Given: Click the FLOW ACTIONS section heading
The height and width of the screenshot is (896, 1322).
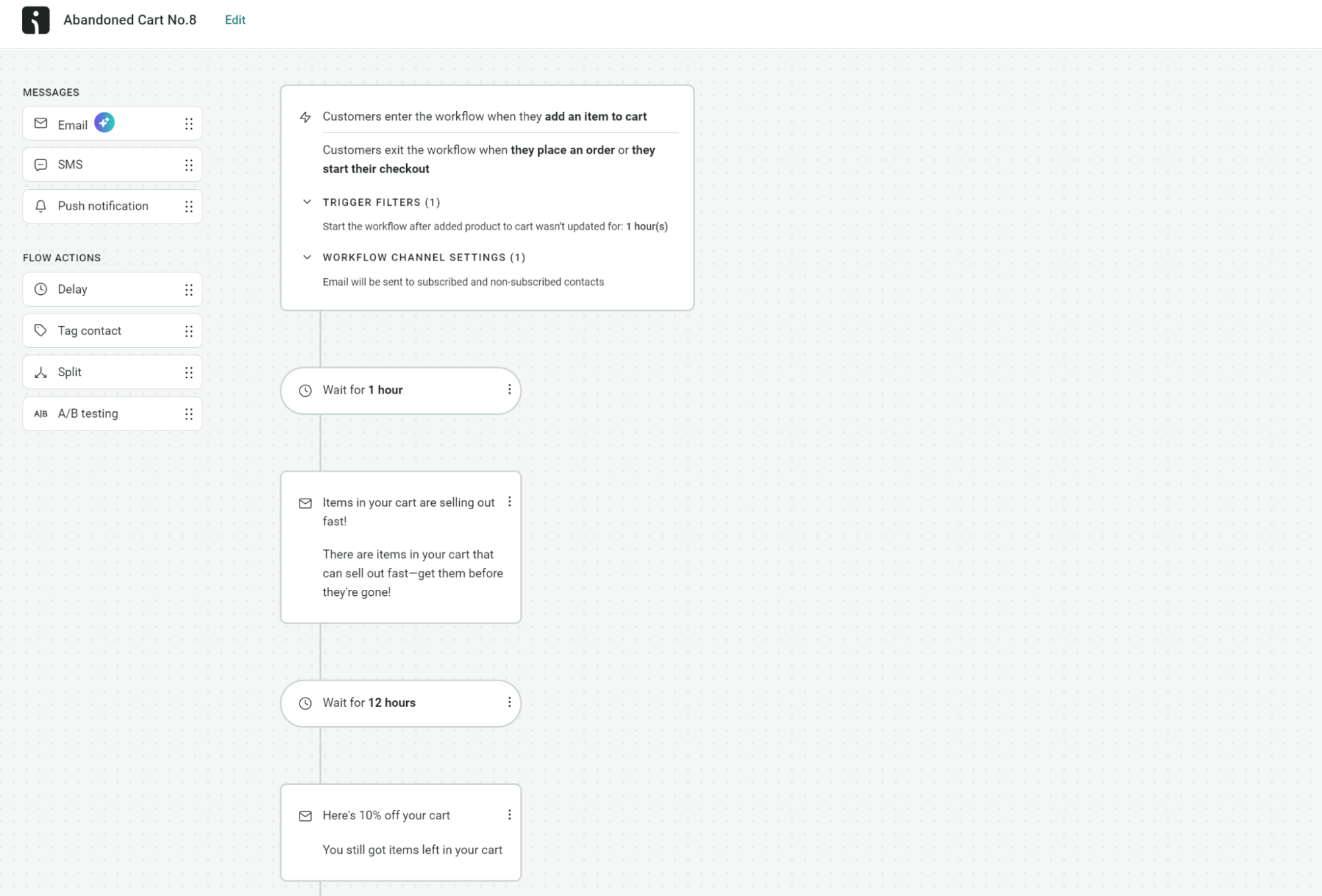Looking at the screenshot, I should point(62,258).
